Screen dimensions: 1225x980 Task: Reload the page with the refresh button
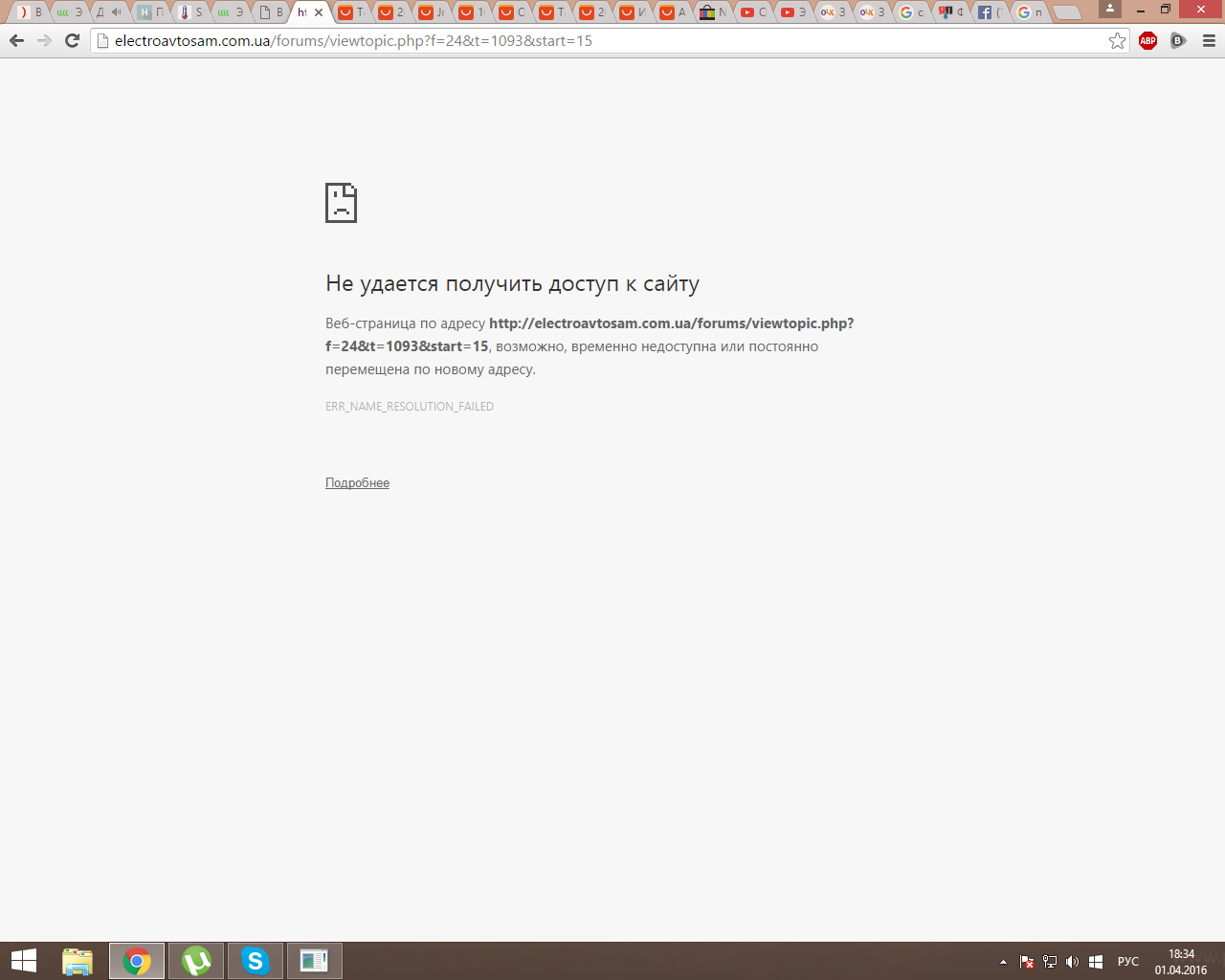[72, 41]
